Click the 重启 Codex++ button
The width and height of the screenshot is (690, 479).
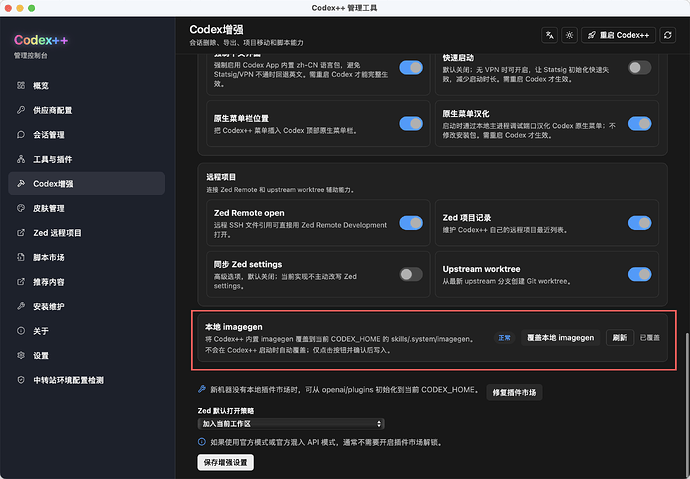click(618, 35)
